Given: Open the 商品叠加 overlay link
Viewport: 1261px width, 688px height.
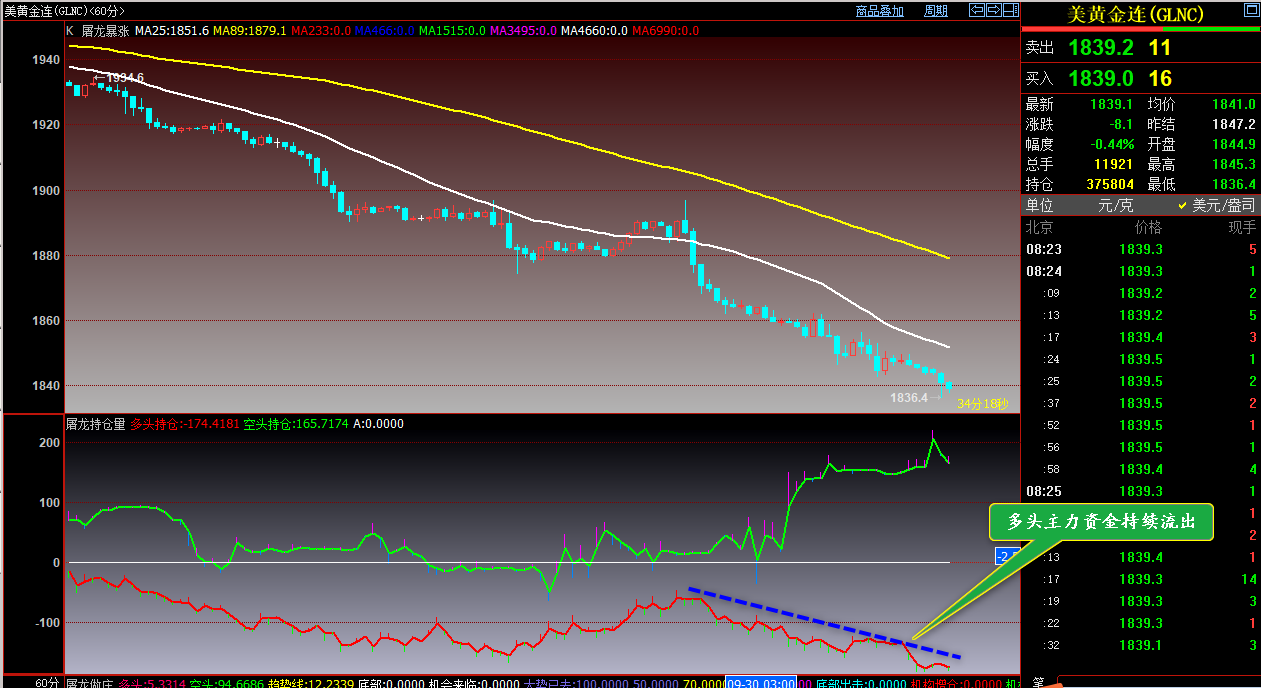Looking at the screenshot, I should [879, 11].
